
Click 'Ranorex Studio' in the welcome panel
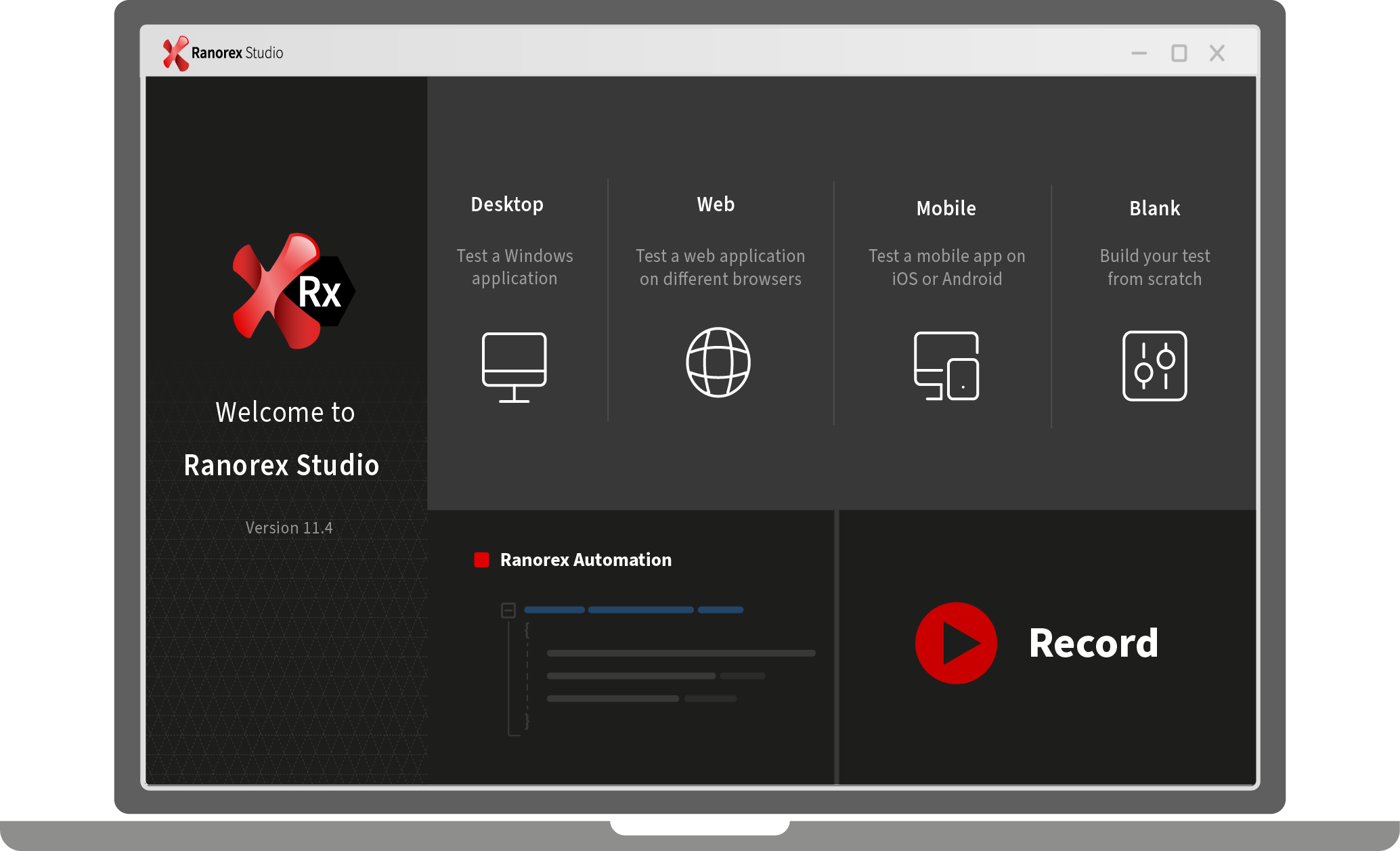[x=282, y=465]
